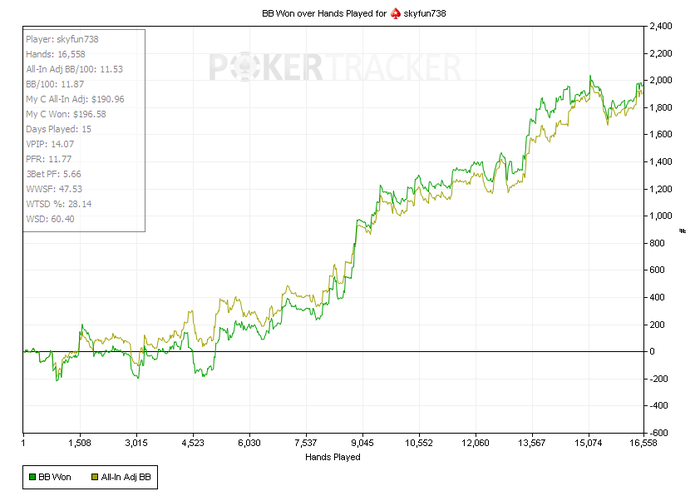Click 'Player: skyfun738' in the stats box
The image size is (700, 501).
62,39
